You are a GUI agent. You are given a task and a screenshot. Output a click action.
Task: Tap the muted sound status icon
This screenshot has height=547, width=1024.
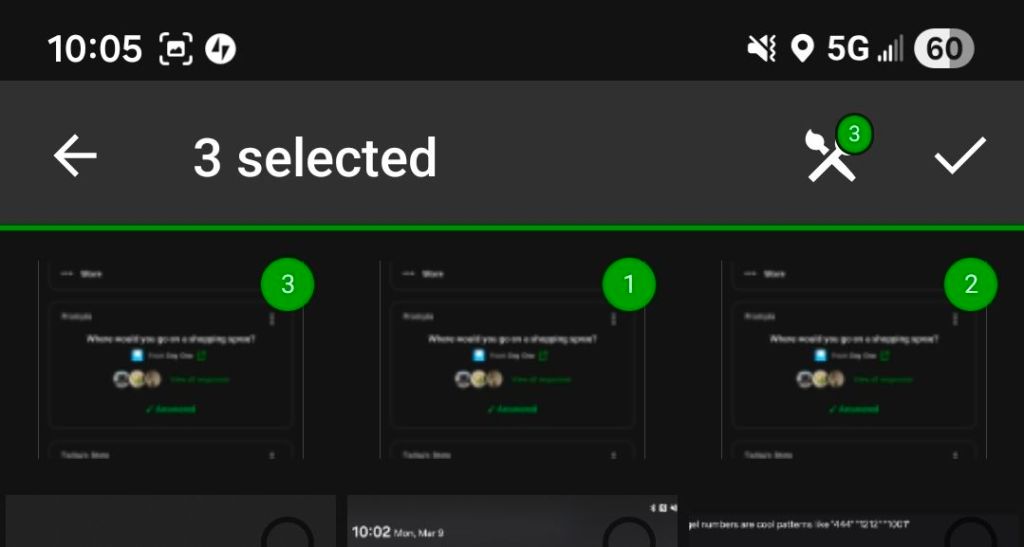763,49
